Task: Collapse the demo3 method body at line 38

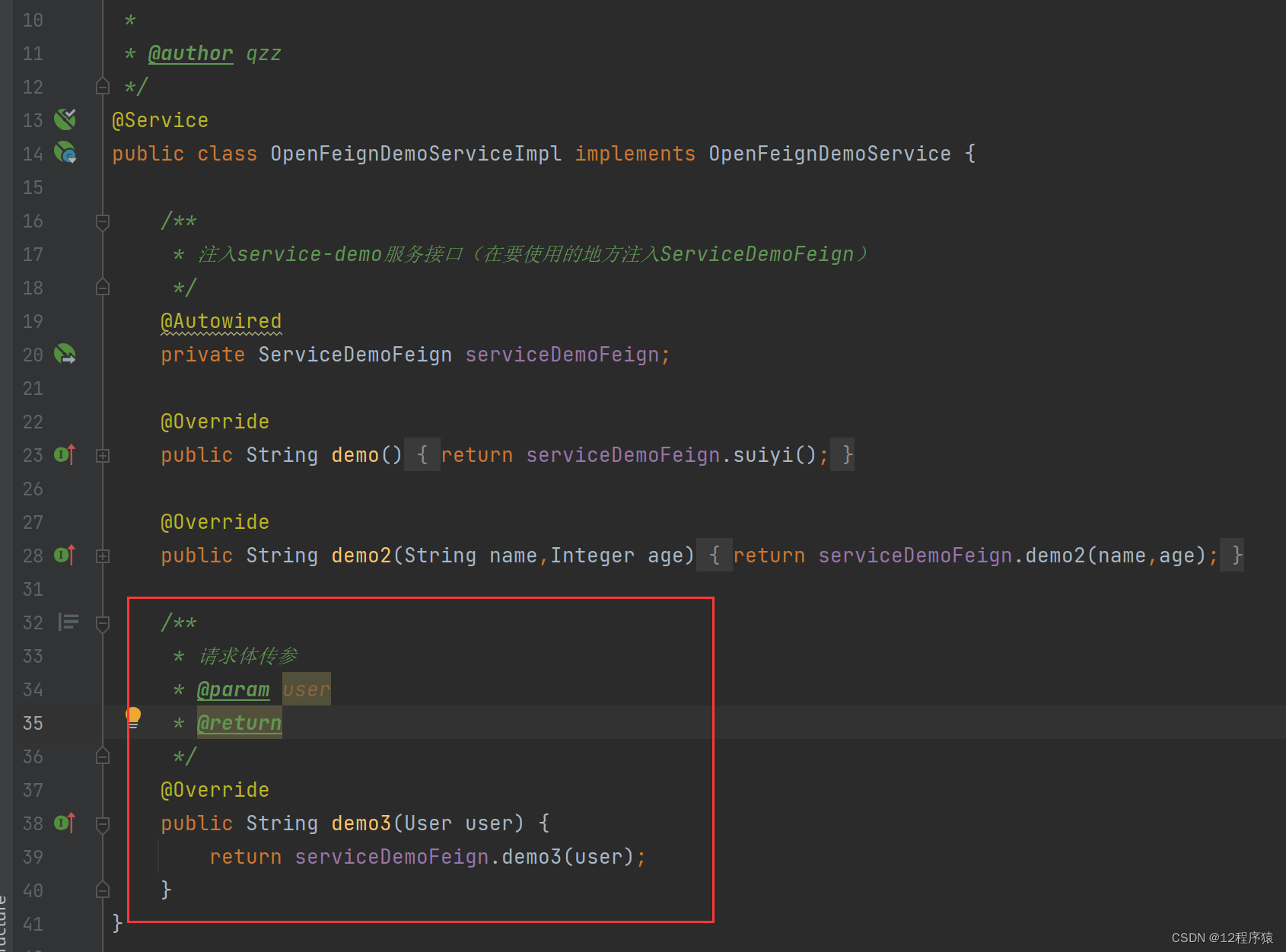Action: point(103,824)
